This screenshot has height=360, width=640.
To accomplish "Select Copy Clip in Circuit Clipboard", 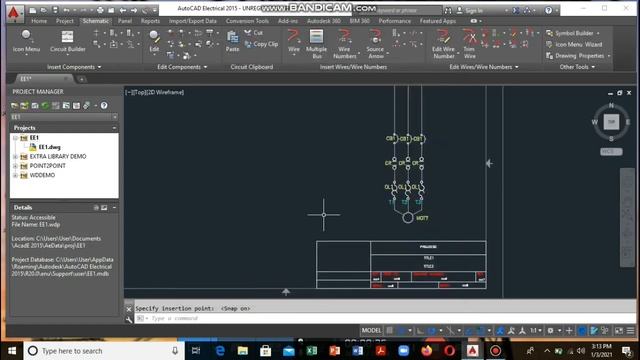I will pyautogui.click(x=261, y=44).
